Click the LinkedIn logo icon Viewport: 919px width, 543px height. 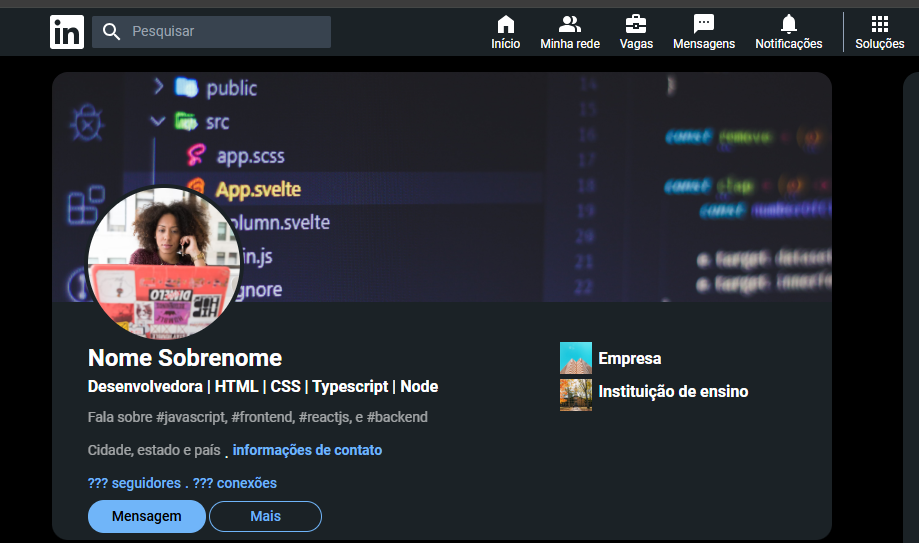pos(67,32)
